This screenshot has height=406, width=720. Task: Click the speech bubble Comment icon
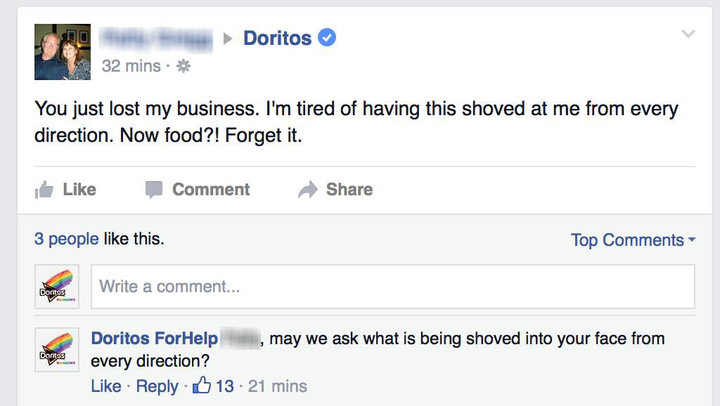(154, 189)
